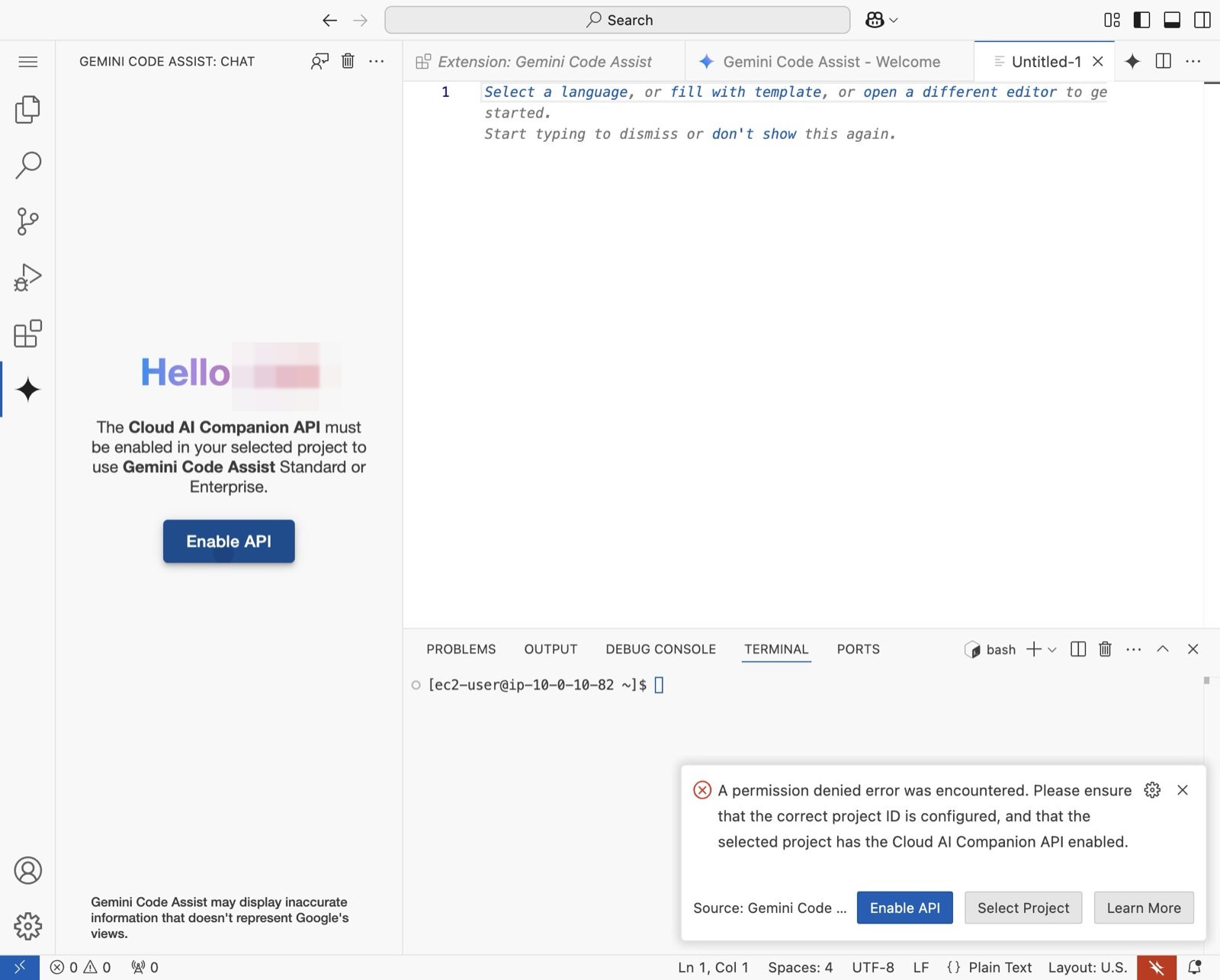Close the terminal panel
Viewport: 1220px width, 980px height.
(x=1193, y=649)
